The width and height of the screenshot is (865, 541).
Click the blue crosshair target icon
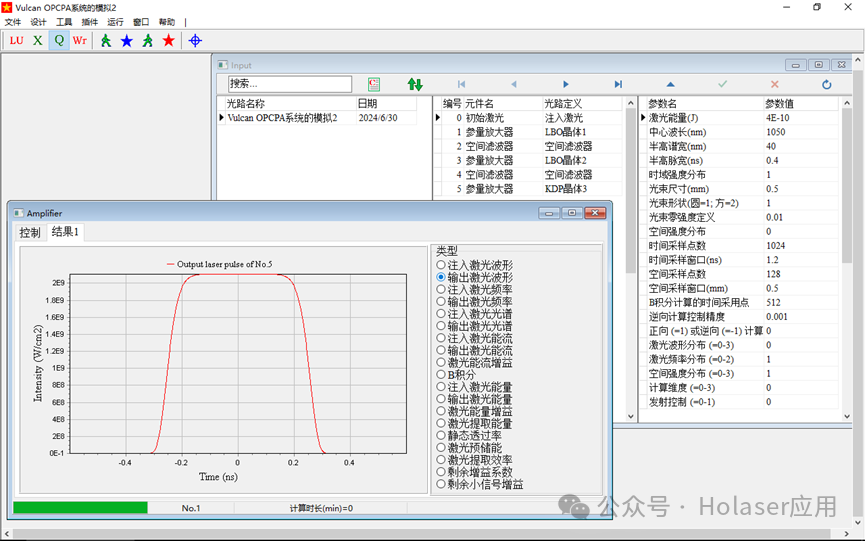tap(195, 40)
